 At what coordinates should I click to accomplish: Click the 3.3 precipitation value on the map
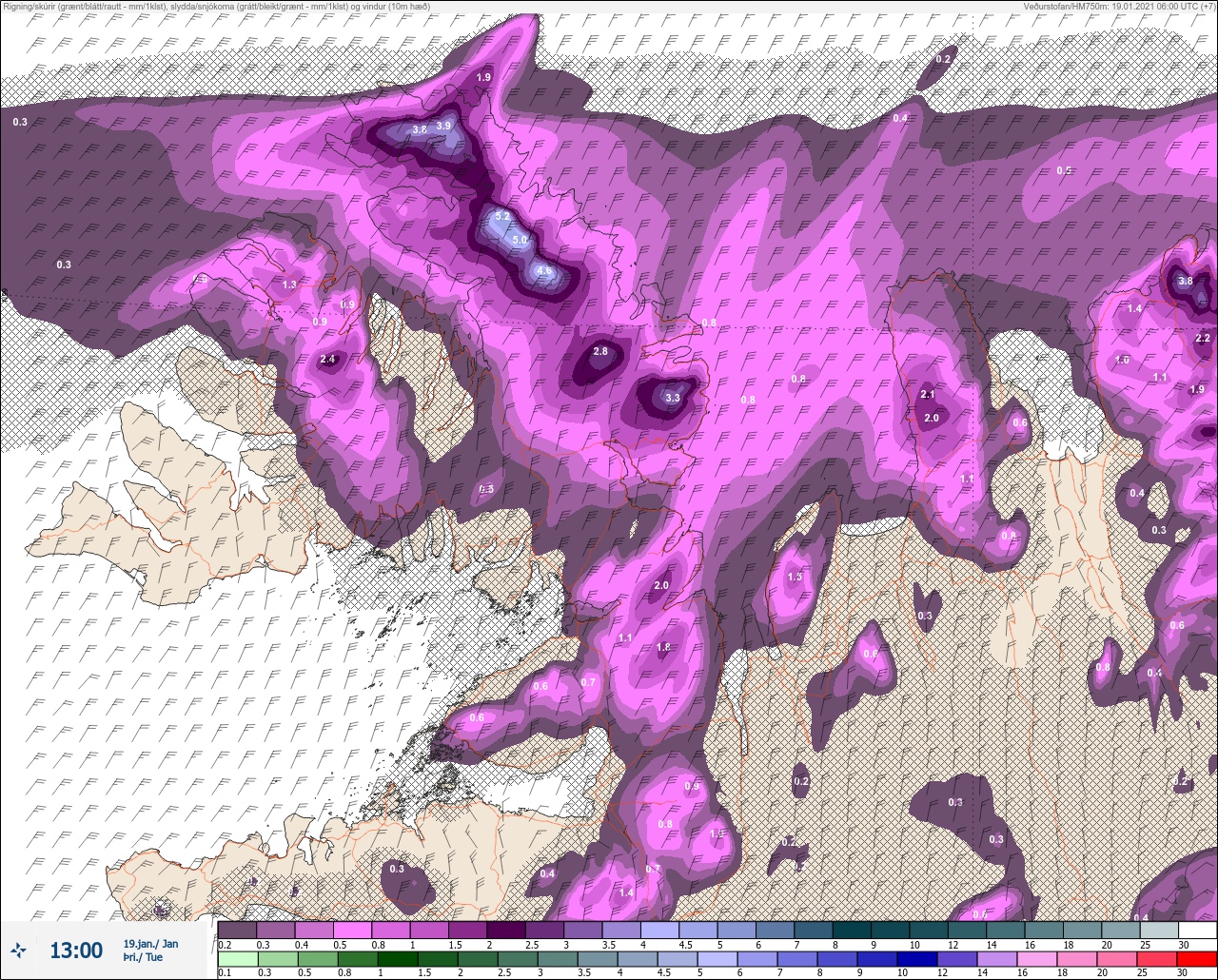coord(672,398)
